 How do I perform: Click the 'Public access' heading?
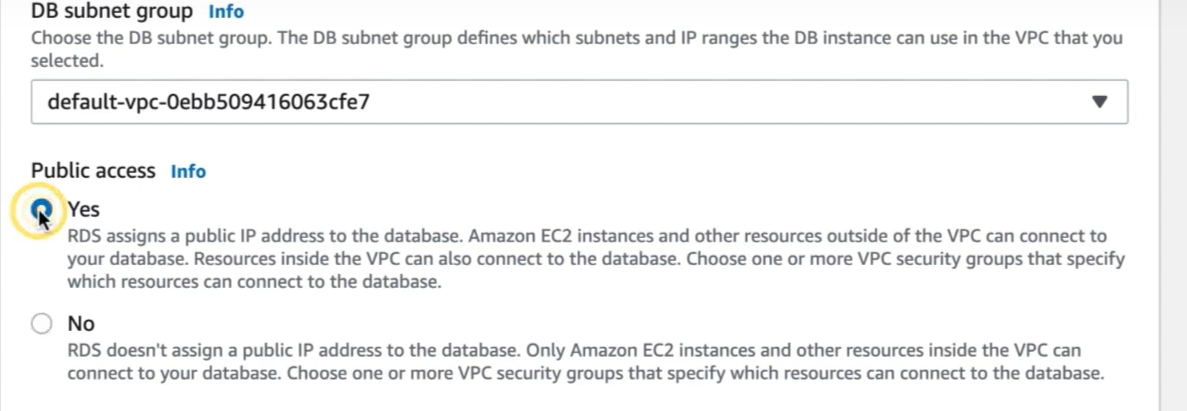pyautogui.click(x=93, y=171)
